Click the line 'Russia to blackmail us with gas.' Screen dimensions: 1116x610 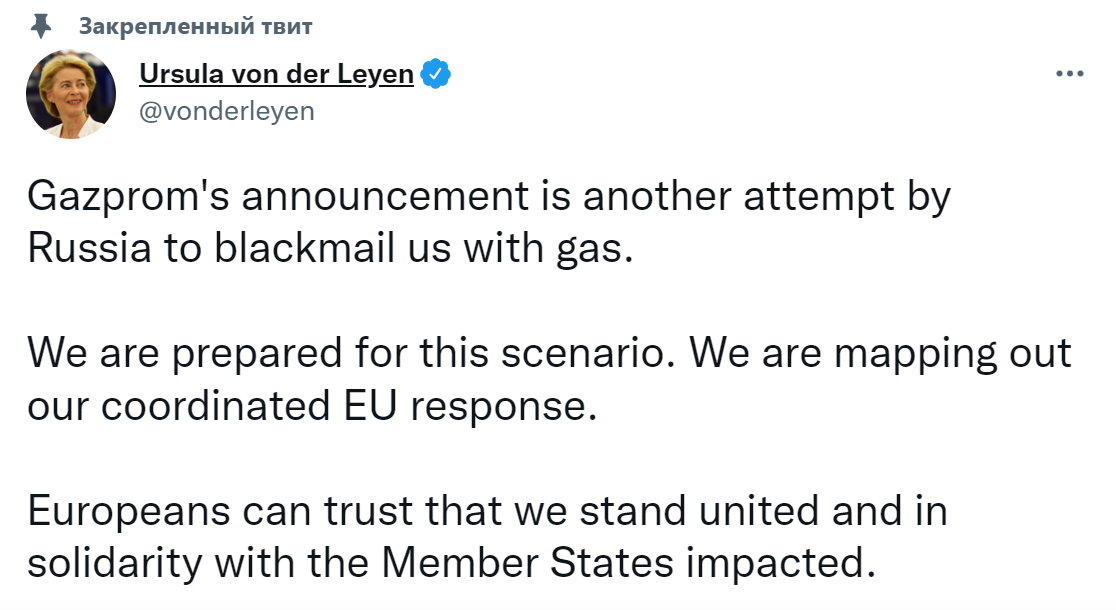tap(330, 249)
